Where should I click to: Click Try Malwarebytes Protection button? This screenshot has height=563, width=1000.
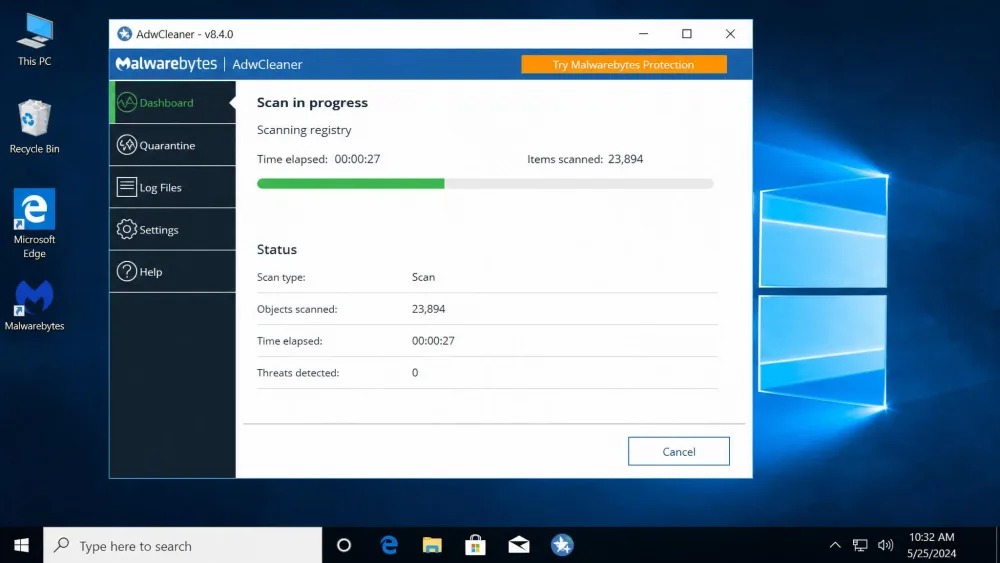pyautogui.click(x=624, y=64)
